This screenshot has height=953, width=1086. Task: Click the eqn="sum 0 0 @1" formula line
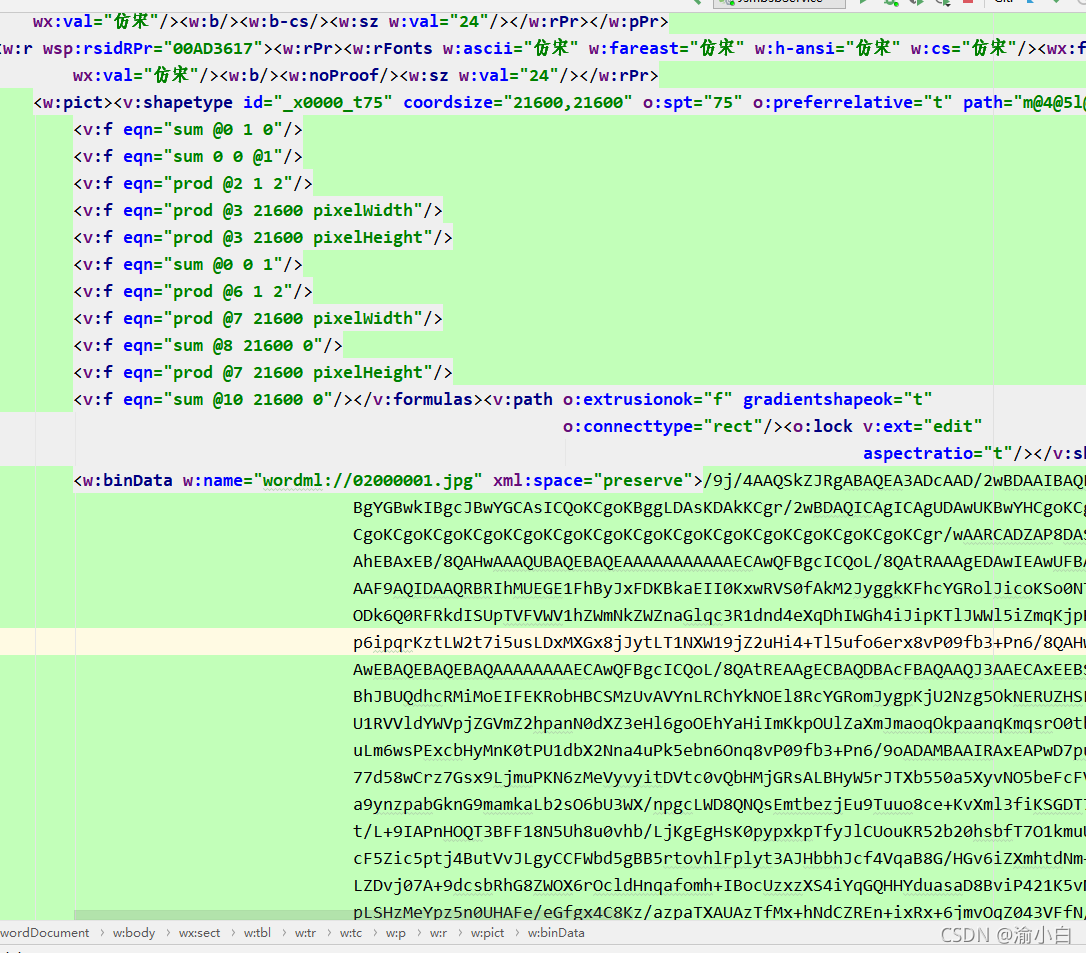pyautogui.click(x=188, y=157)
